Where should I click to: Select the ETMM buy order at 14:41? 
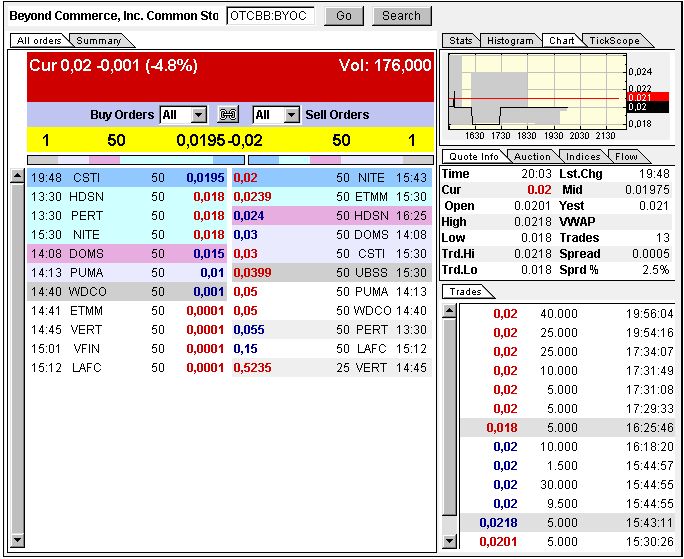click(x=127, y=311)
